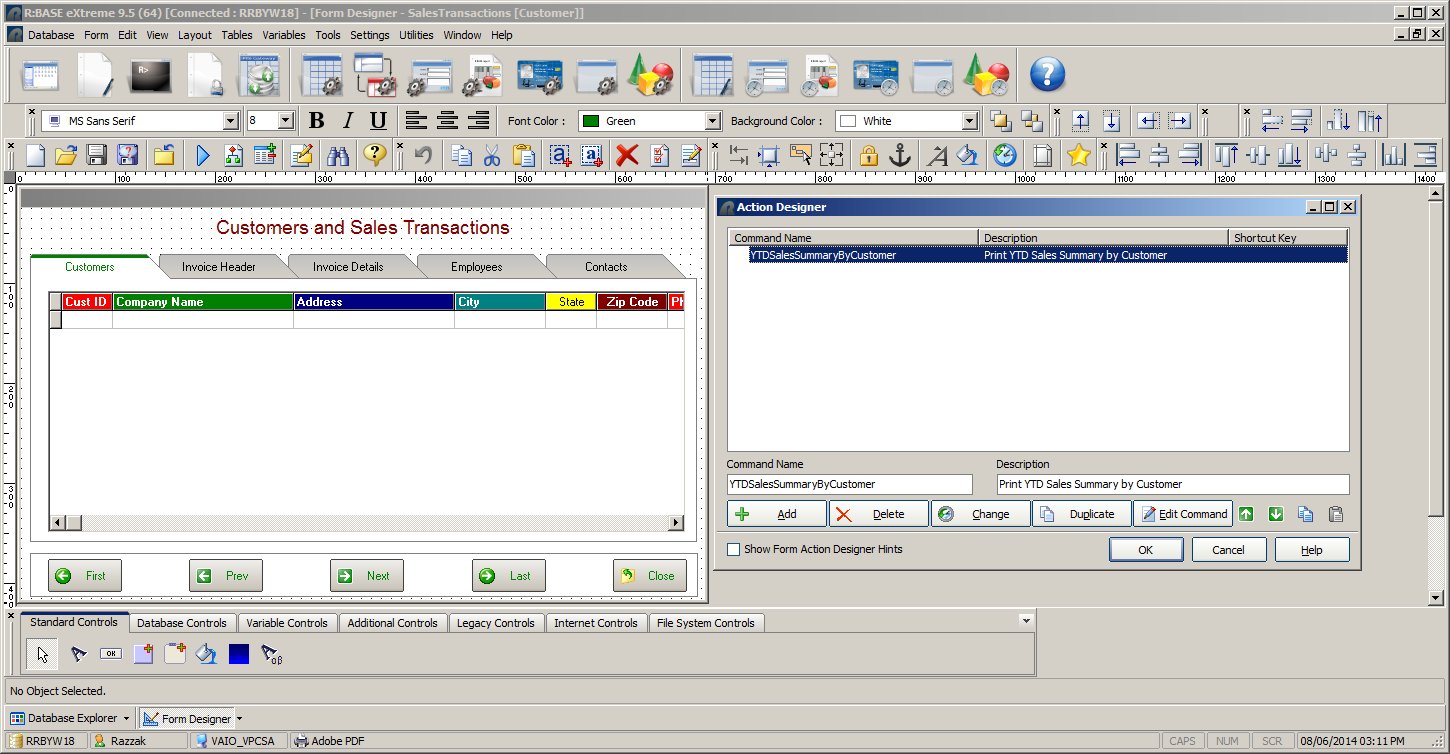Toggle bold text formatting
Screen dimensions: 1450x754
coord(317,121)
